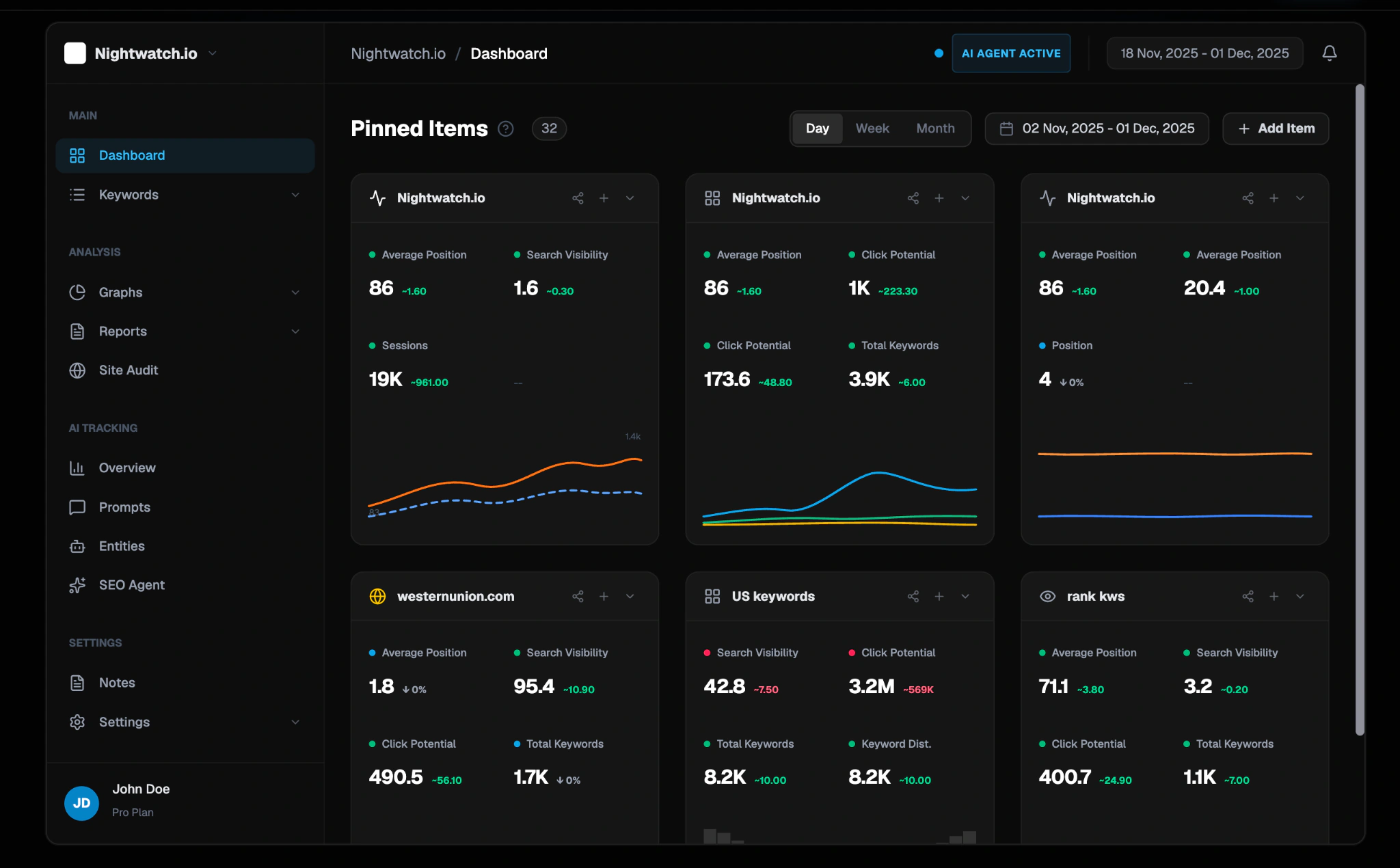Viewport: 1400px width, 868px height.
Task: Open AI Tracking Overview
Action: click(x=185, y=467)
